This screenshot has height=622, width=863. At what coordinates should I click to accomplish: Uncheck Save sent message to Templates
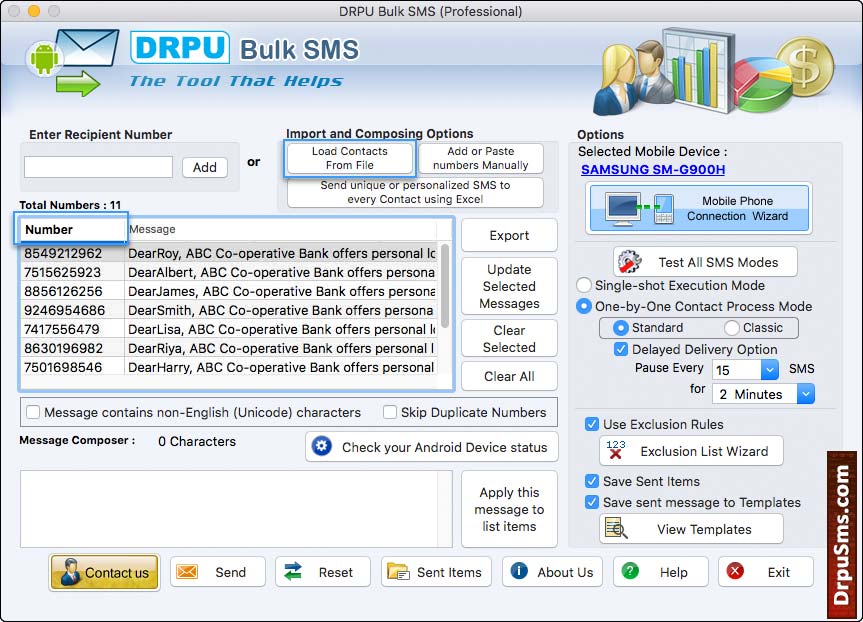click(592, 502)
